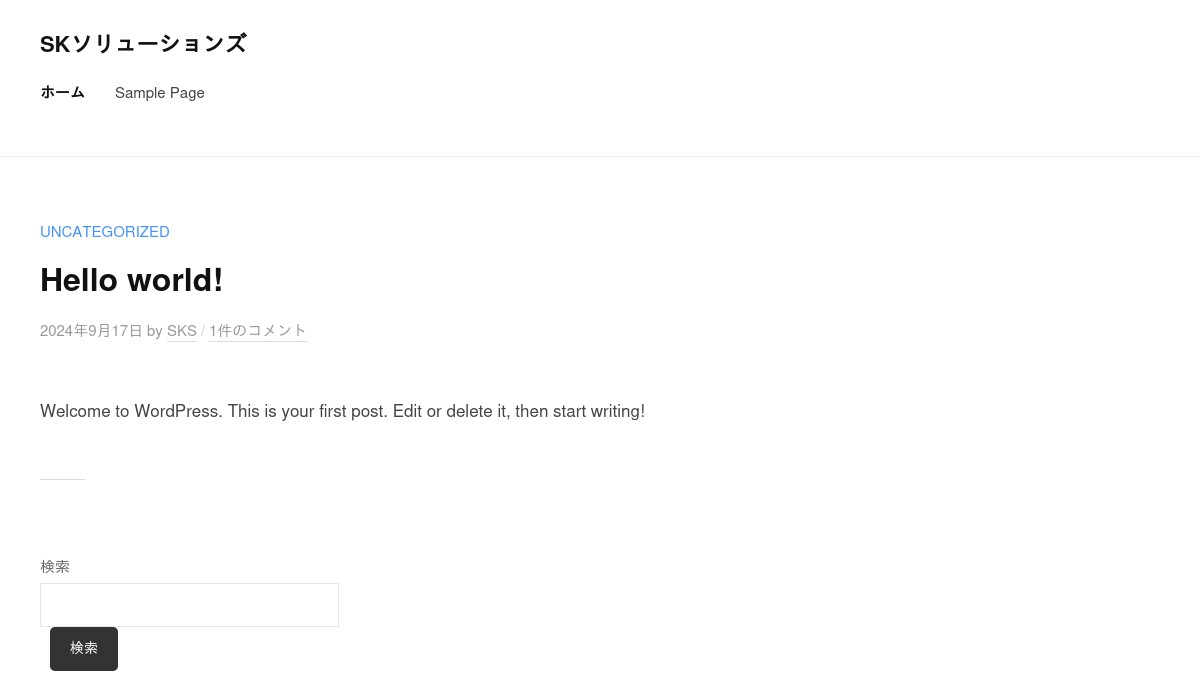Open the SKソリューションズ site title link
1200x678 pixels.
(143, 44)
